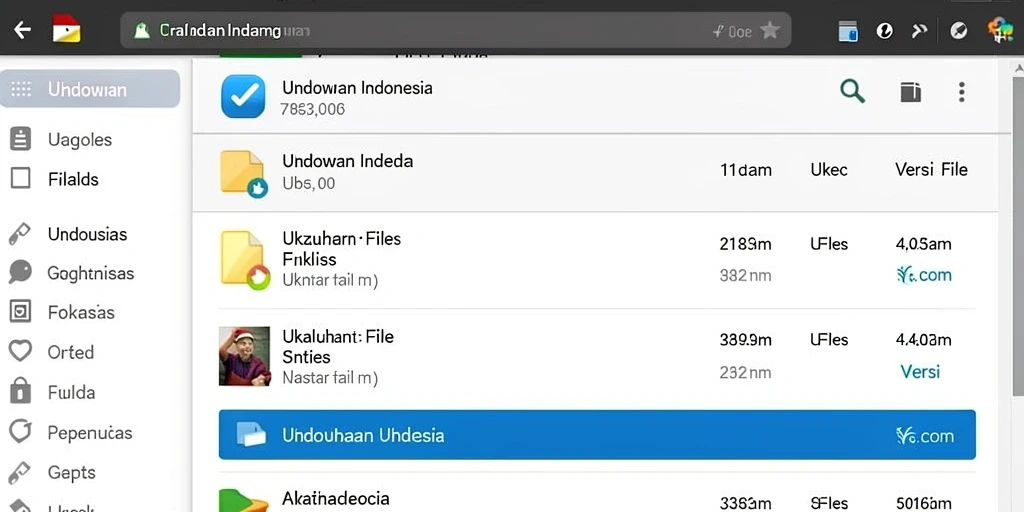Viewport: 1024px width, 512px height.
Task: Select Uhdowian in the sidebar
Action: 90,89
